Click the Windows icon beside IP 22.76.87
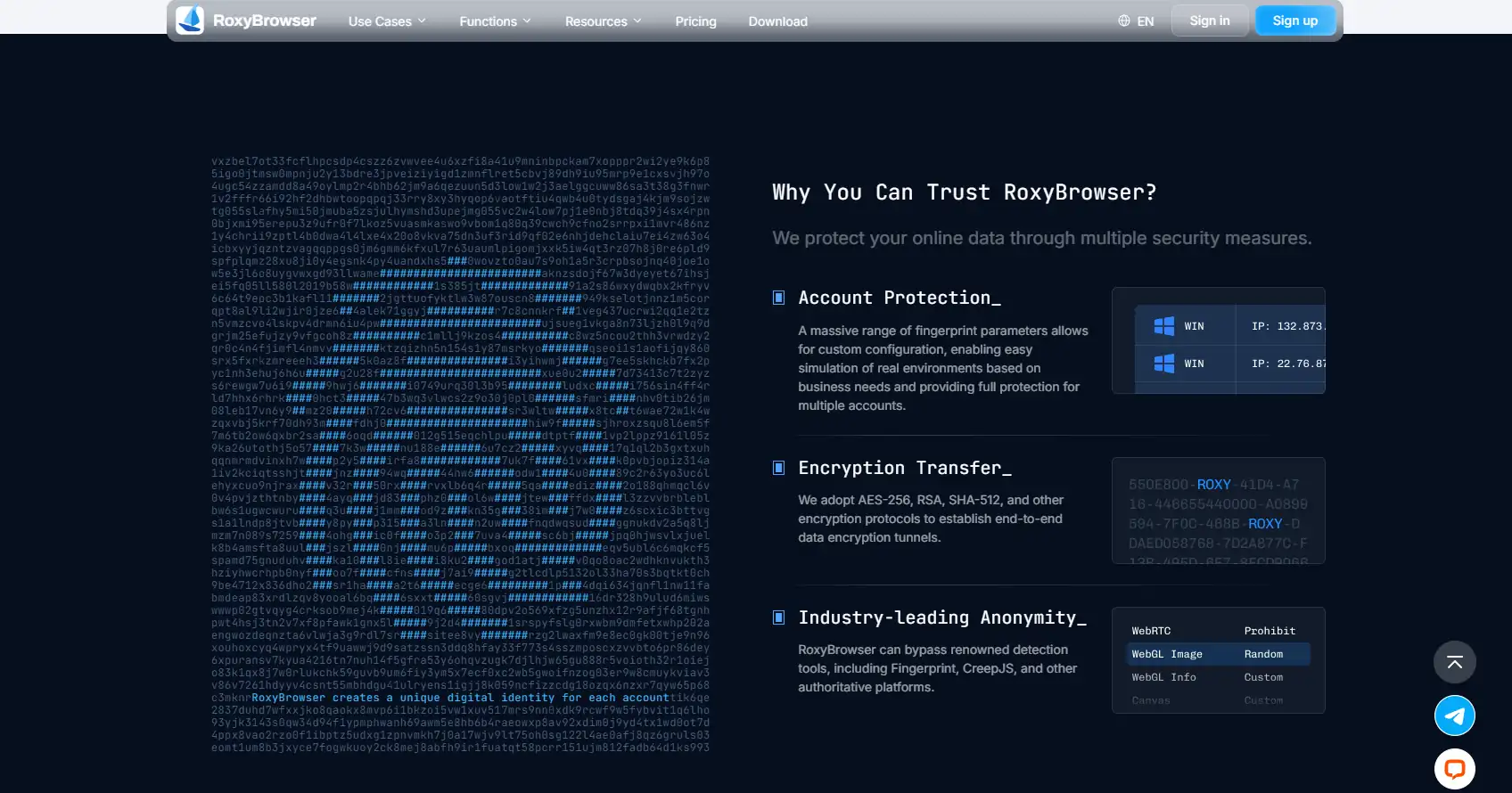The height and width of the screenshot is (793, 1512). tap(1164, 364)
